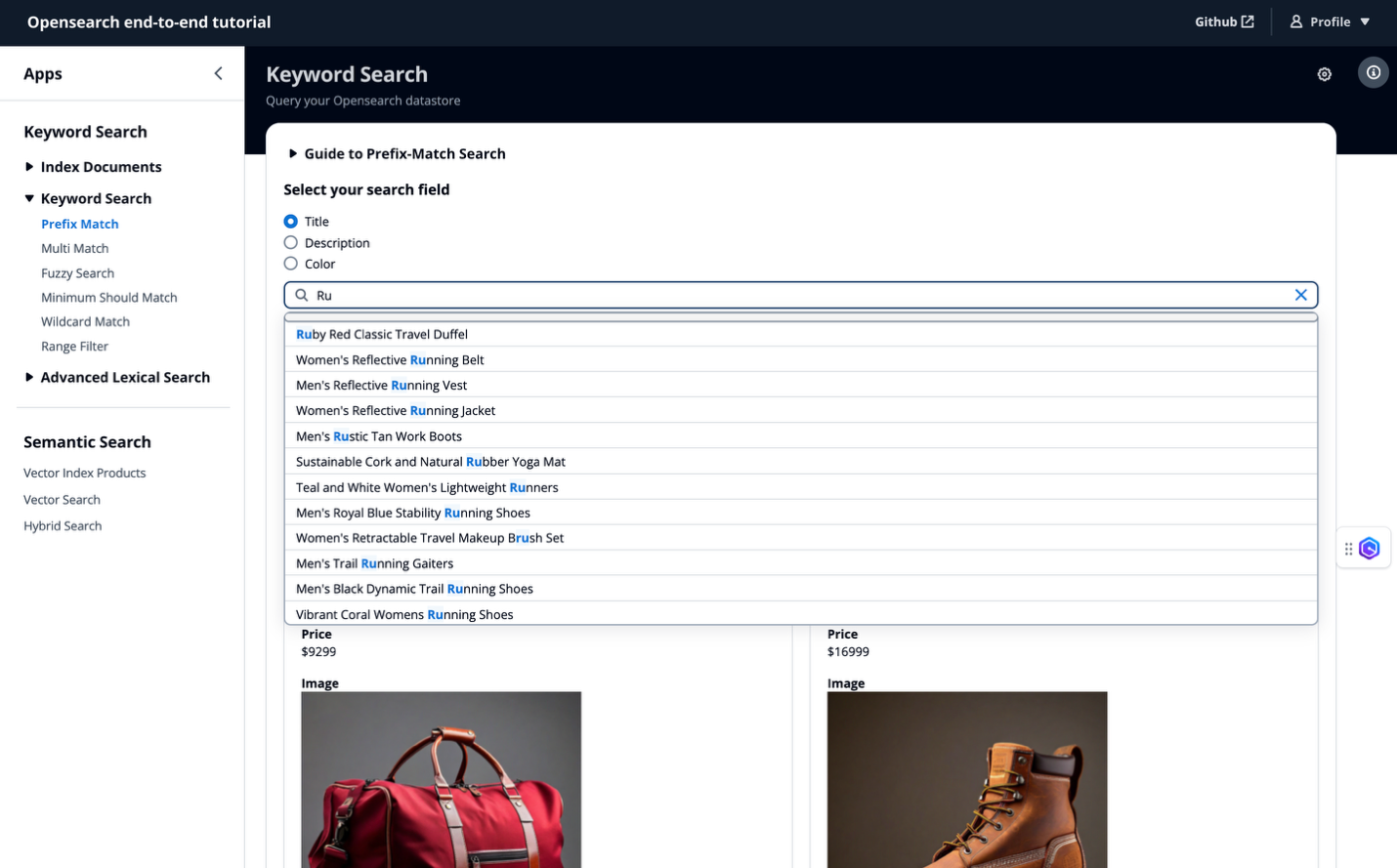Image resolution: width=1397 pixels, height=868 pixels.
Task: Expand the Guide to Prefix-Match Search section
Action: [x=397, y=153]
